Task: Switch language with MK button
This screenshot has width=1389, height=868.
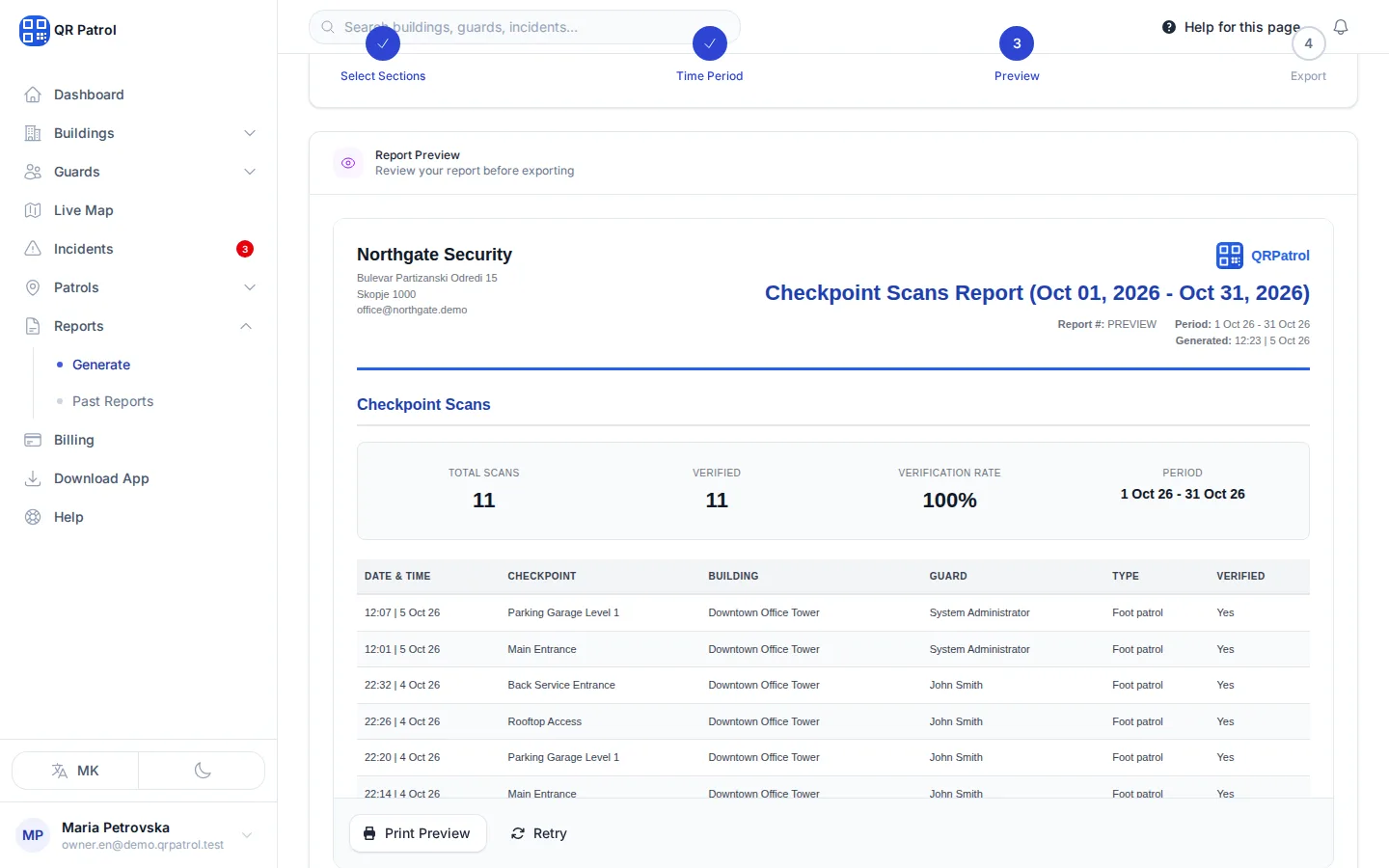Action: point(75,771)
